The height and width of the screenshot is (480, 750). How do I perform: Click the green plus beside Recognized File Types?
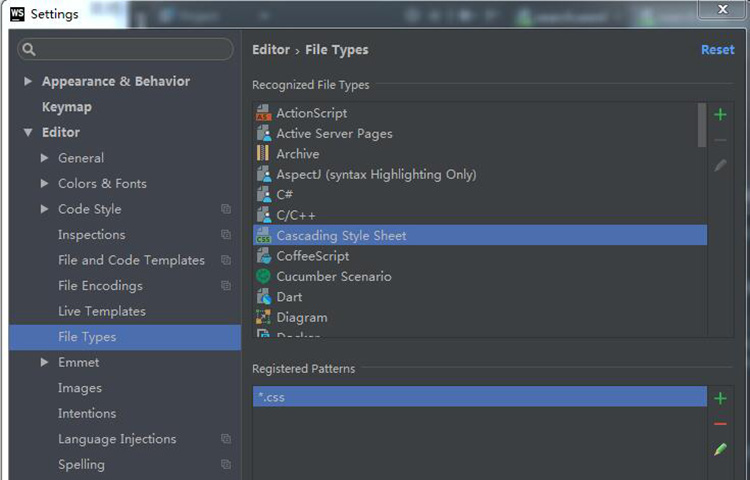tap(720, 115)
